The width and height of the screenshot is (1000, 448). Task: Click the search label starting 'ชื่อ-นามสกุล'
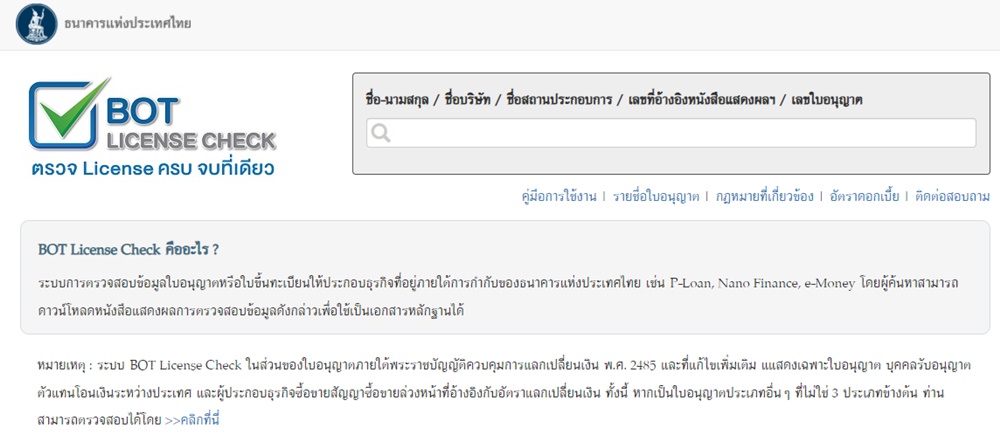614,100
